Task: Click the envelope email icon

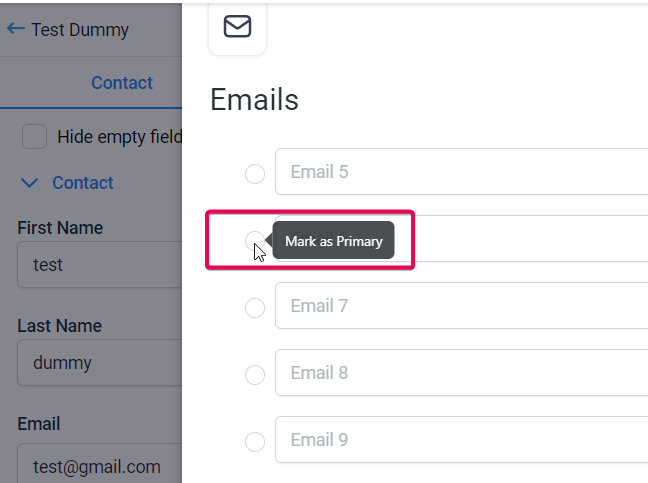Action: click(x=237, y=26)
